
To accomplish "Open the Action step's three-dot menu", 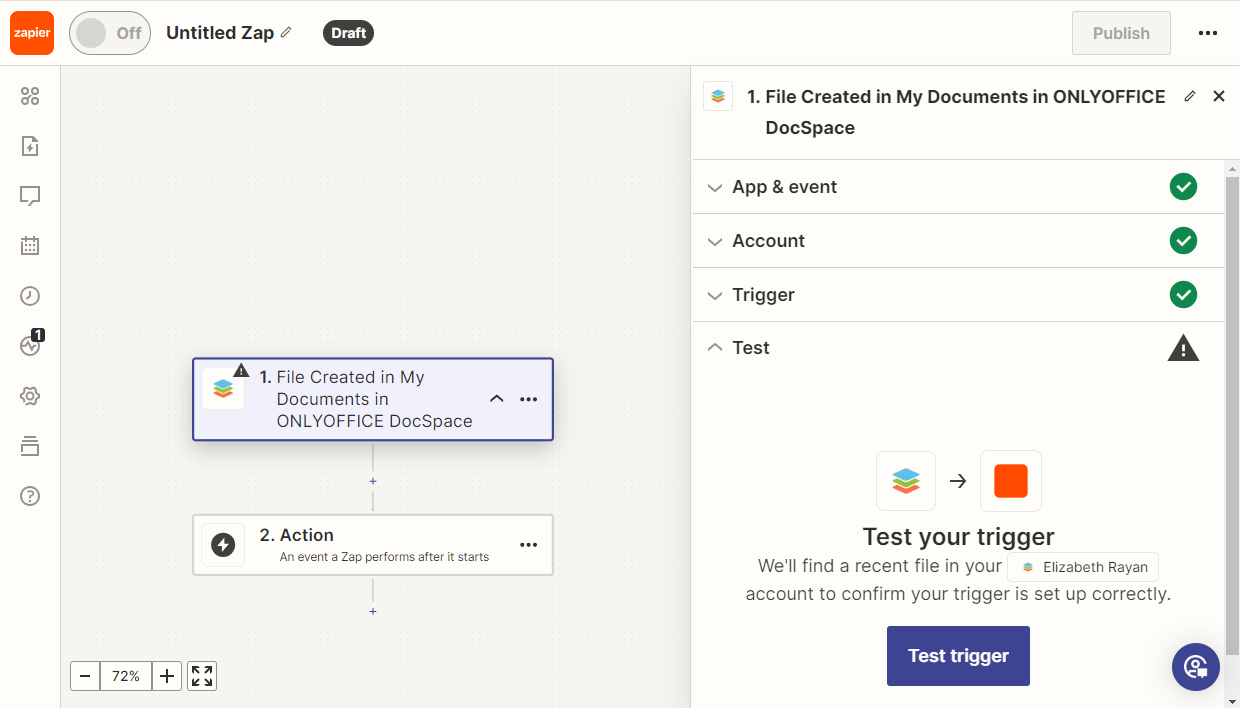I will 529,545.
